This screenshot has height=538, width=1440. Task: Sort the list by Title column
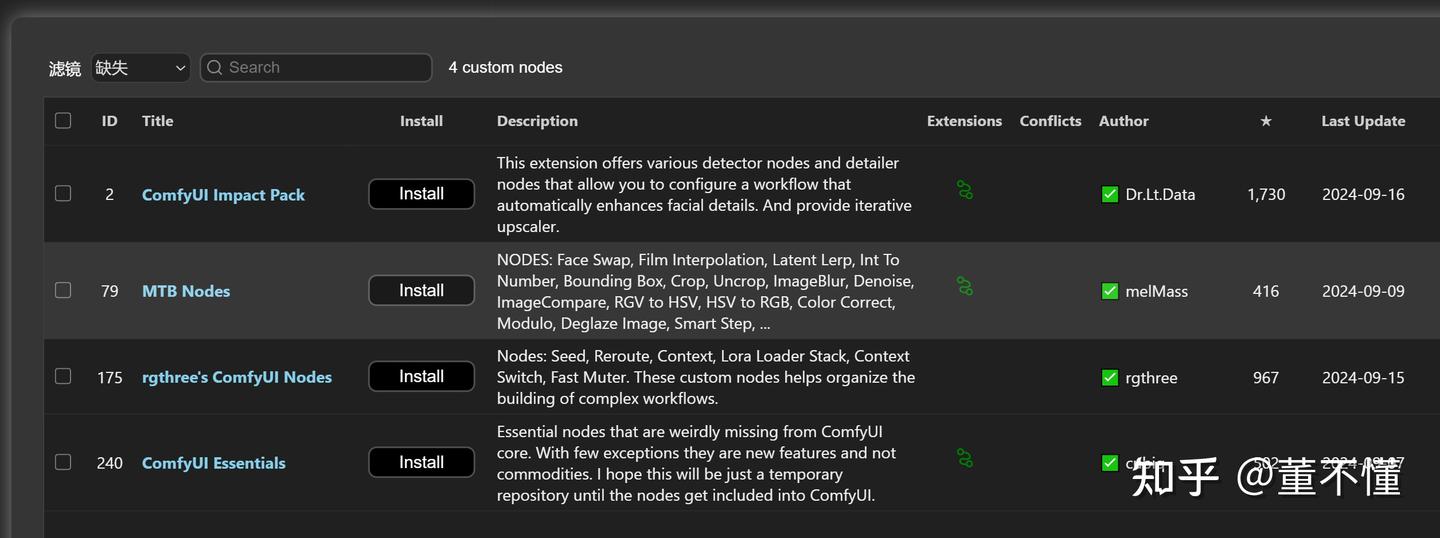coord(157,121)
